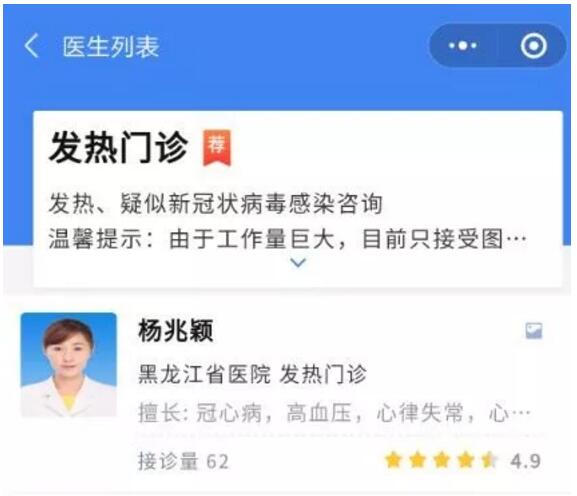Click the first gold rating star
Screen dimensions: 577x496
pyautogui.click(x=393, y=460)
